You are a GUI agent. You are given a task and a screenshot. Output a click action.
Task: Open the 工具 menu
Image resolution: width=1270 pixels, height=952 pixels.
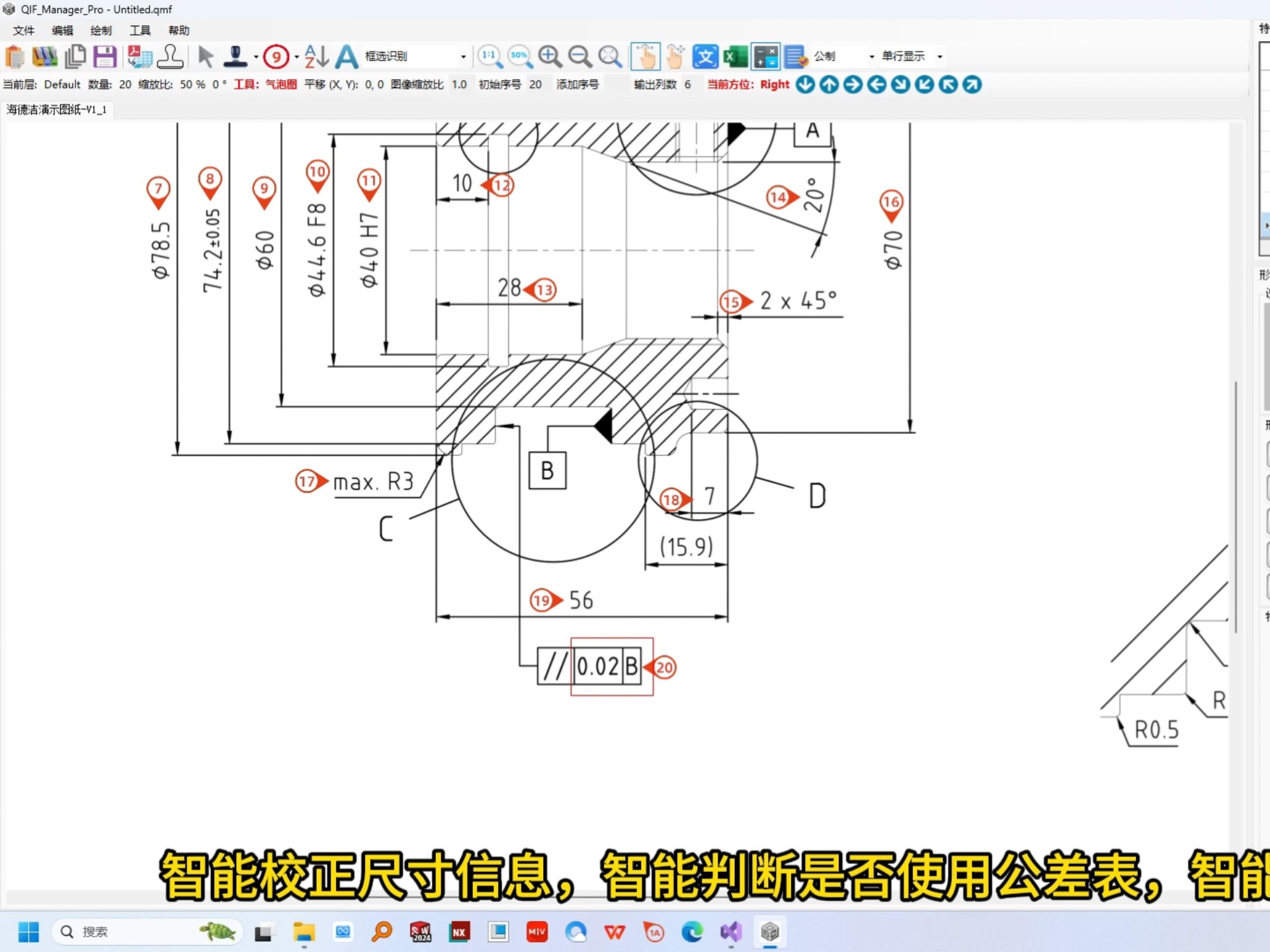140,30
